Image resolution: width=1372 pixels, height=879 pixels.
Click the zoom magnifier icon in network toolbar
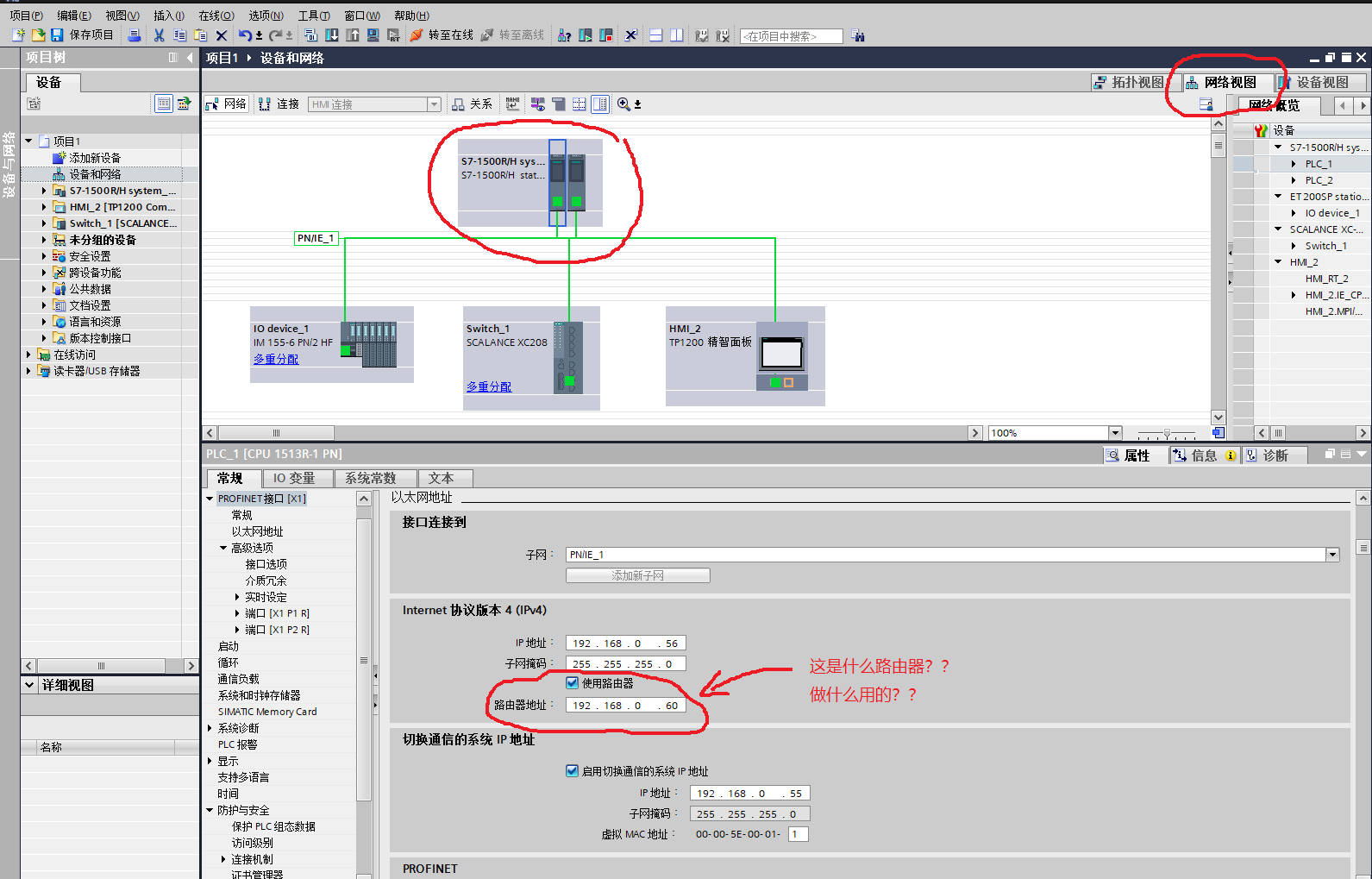pos(623,104)
